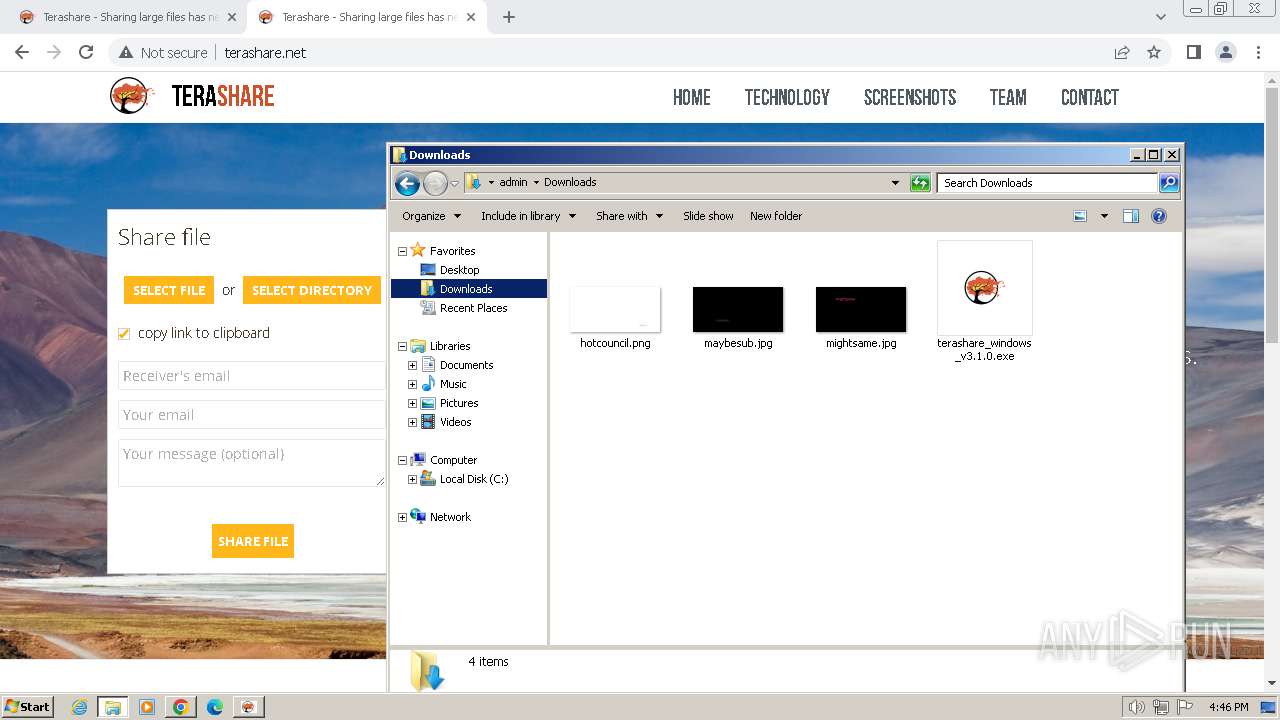
Task: Select Computer in navigation tree
Action: (453, 460)
